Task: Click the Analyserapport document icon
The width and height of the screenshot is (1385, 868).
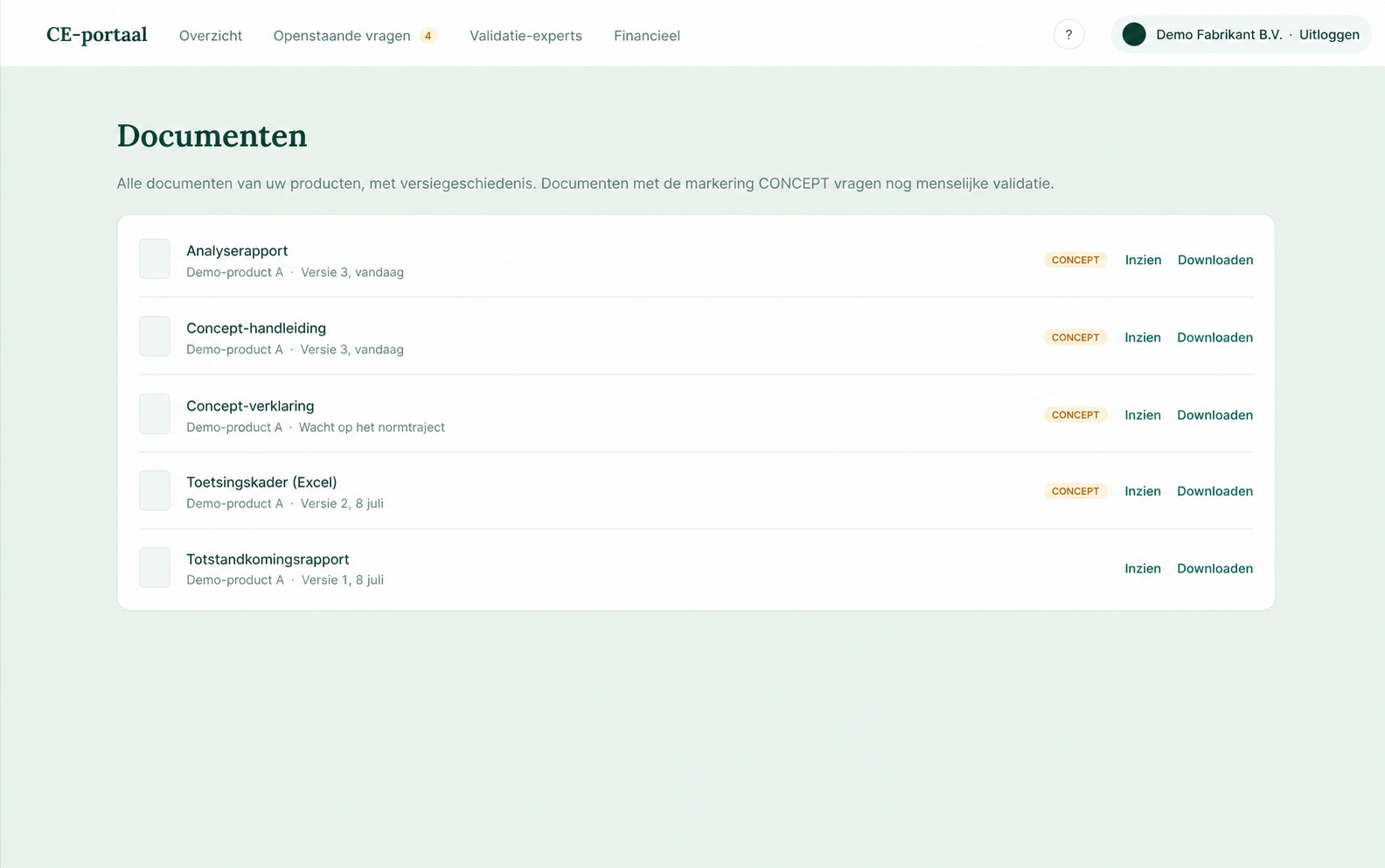Action: pos(155,259)
